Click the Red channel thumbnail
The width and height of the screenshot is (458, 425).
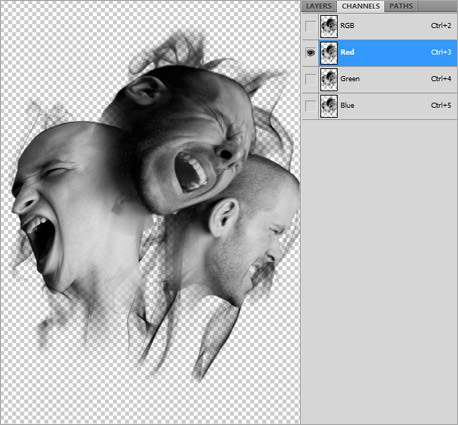coord(329,53)
